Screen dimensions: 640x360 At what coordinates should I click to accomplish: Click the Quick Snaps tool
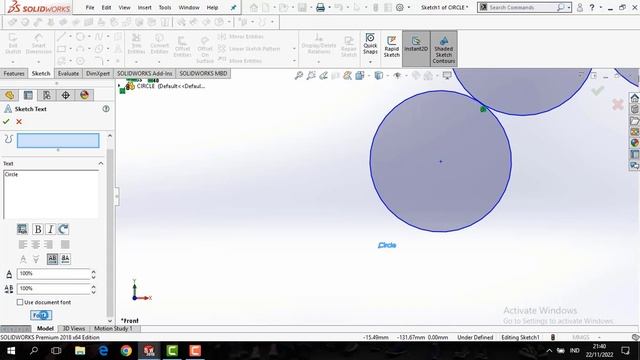click(x=370, y=43)
